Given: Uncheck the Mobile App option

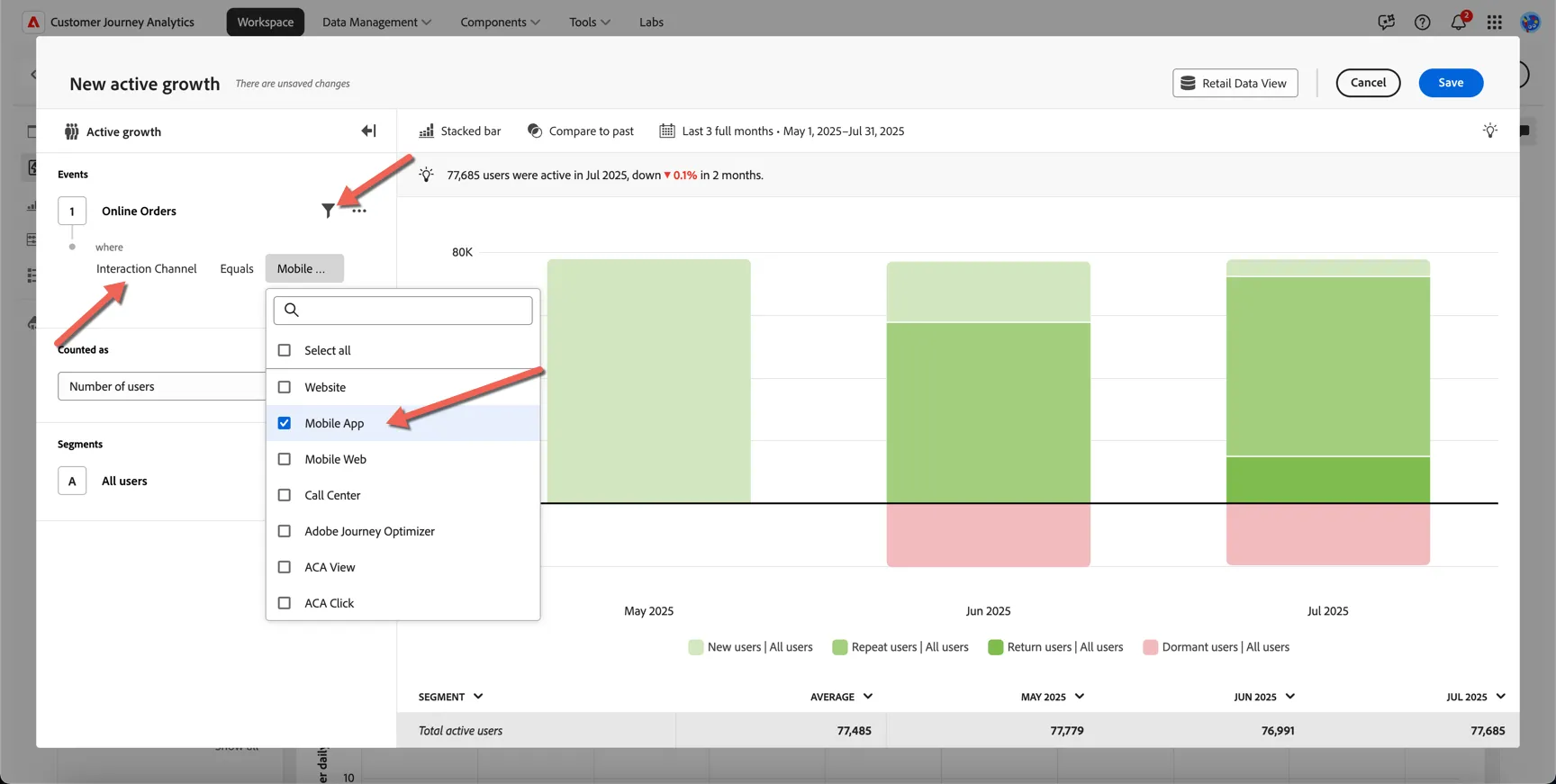Looking at the screenshot, I should (285, 423).
